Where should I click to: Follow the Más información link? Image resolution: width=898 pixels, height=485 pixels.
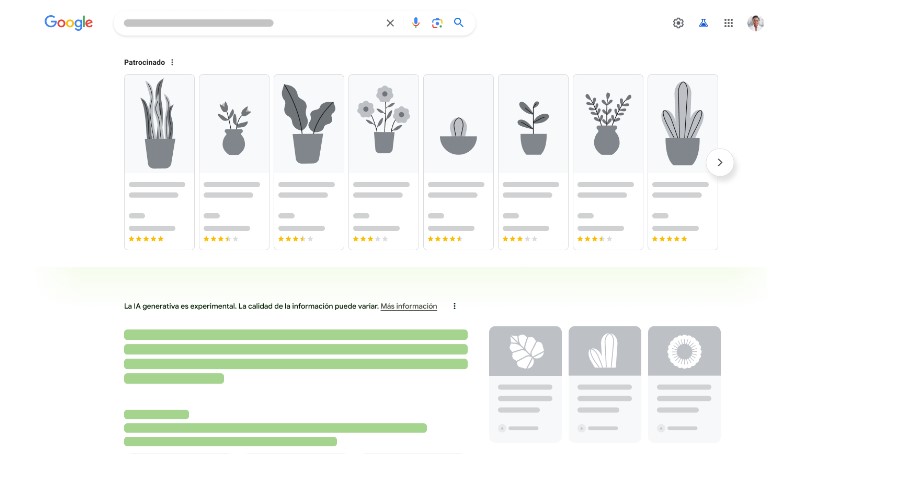[x=408, y=306]
